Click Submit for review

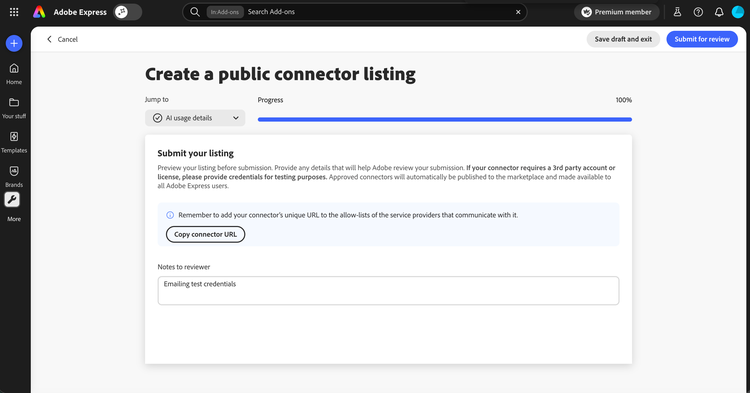click(x=702, y=39)
